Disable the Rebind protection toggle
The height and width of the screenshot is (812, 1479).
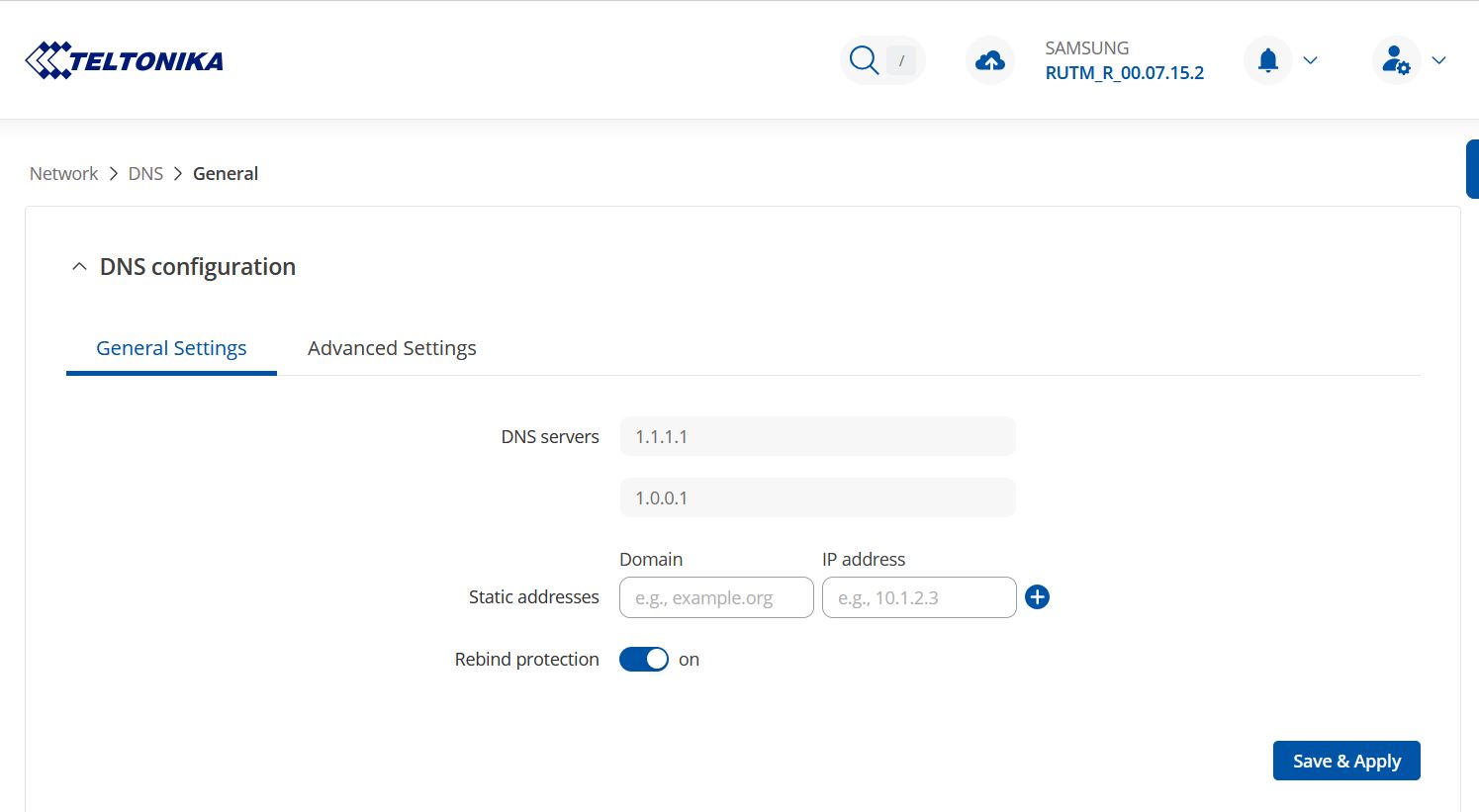644,660
